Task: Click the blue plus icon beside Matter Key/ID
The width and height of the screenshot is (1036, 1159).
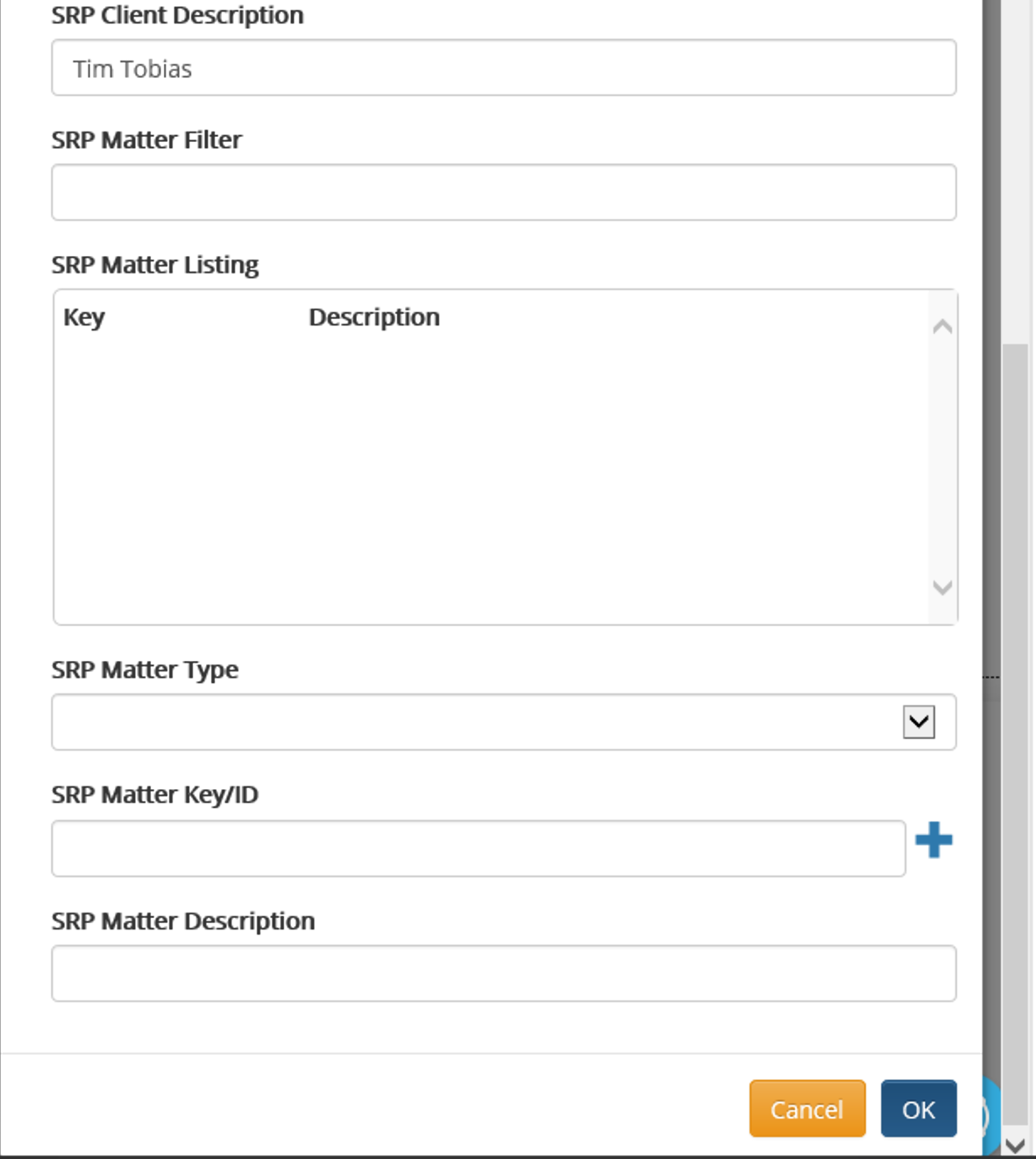Action: point(933,840)
